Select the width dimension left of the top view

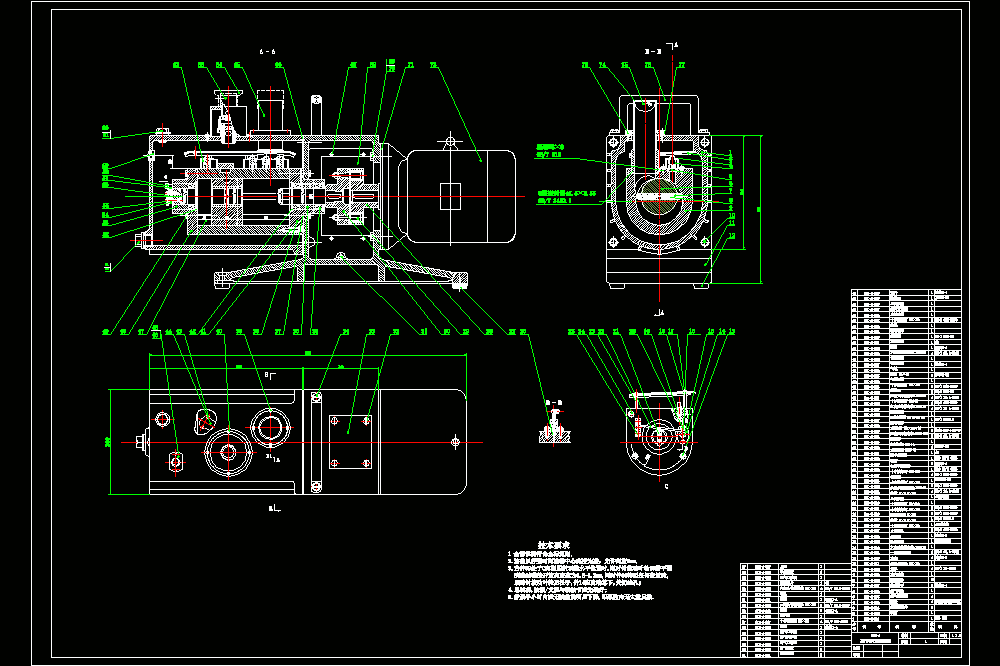click(x=109, y=441)
